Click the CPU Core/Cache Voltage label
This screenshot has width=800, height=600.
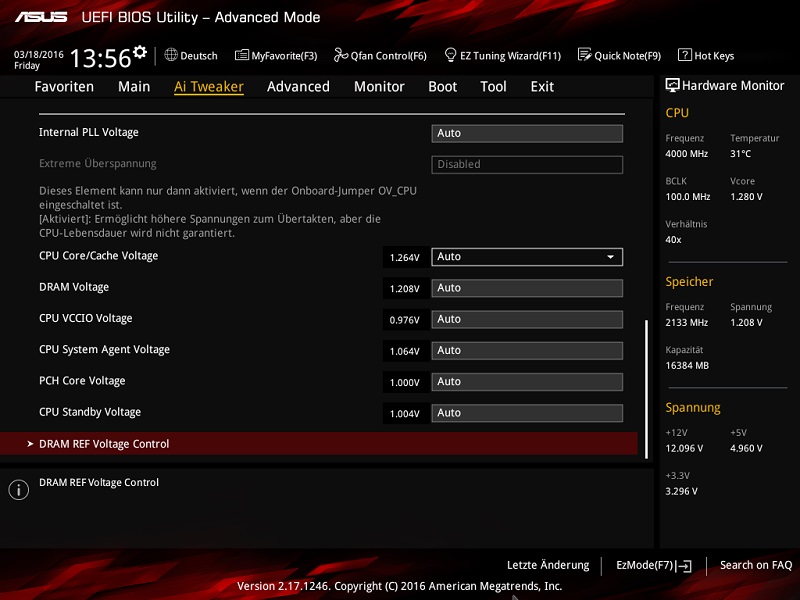98,256
